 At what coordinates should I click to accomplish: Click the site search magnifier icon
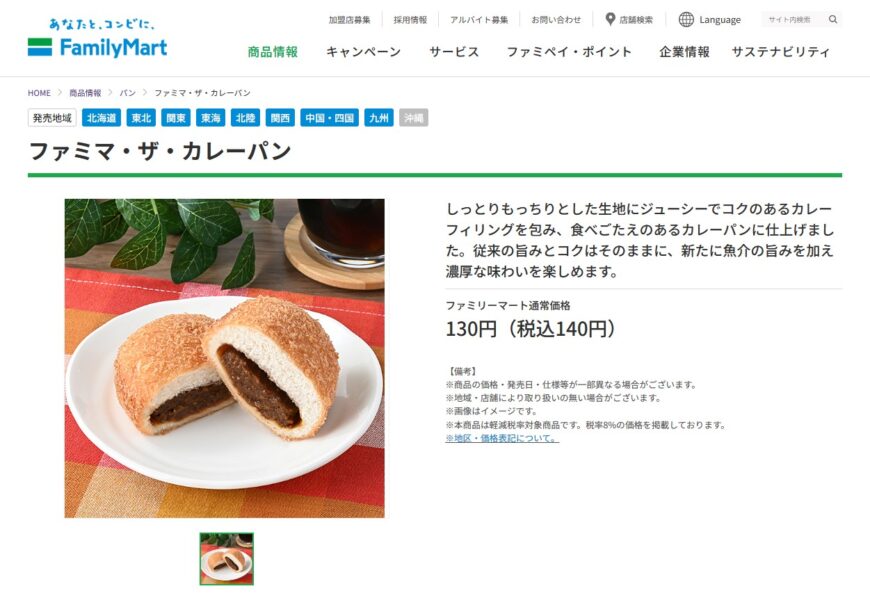coord(833,19)
